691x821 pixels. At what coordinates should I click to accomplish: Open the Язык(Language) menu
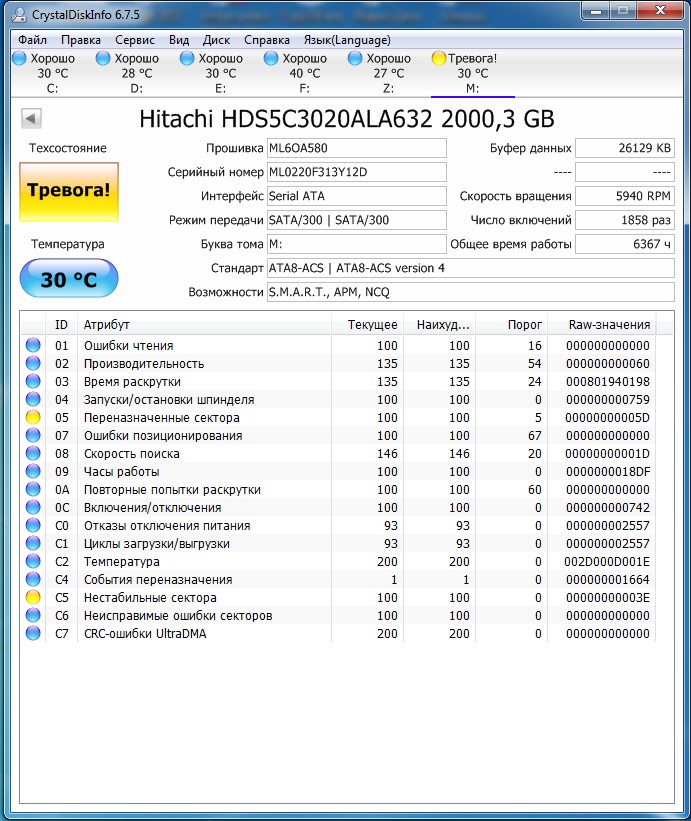pyautogui.click(x=347, y=40)
